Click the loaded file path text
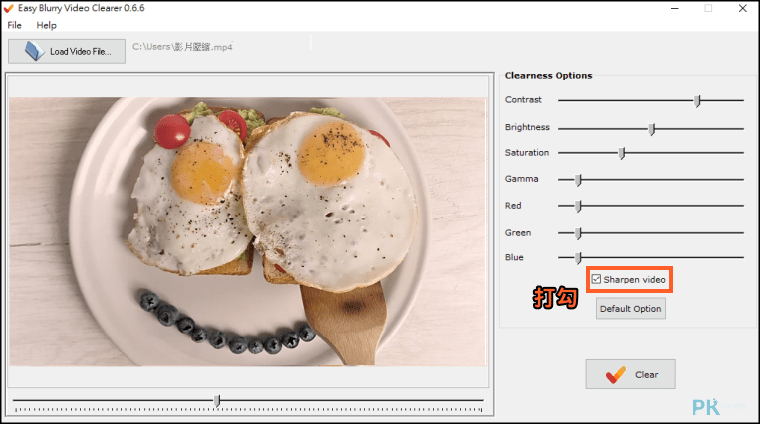 pos(182,47)
